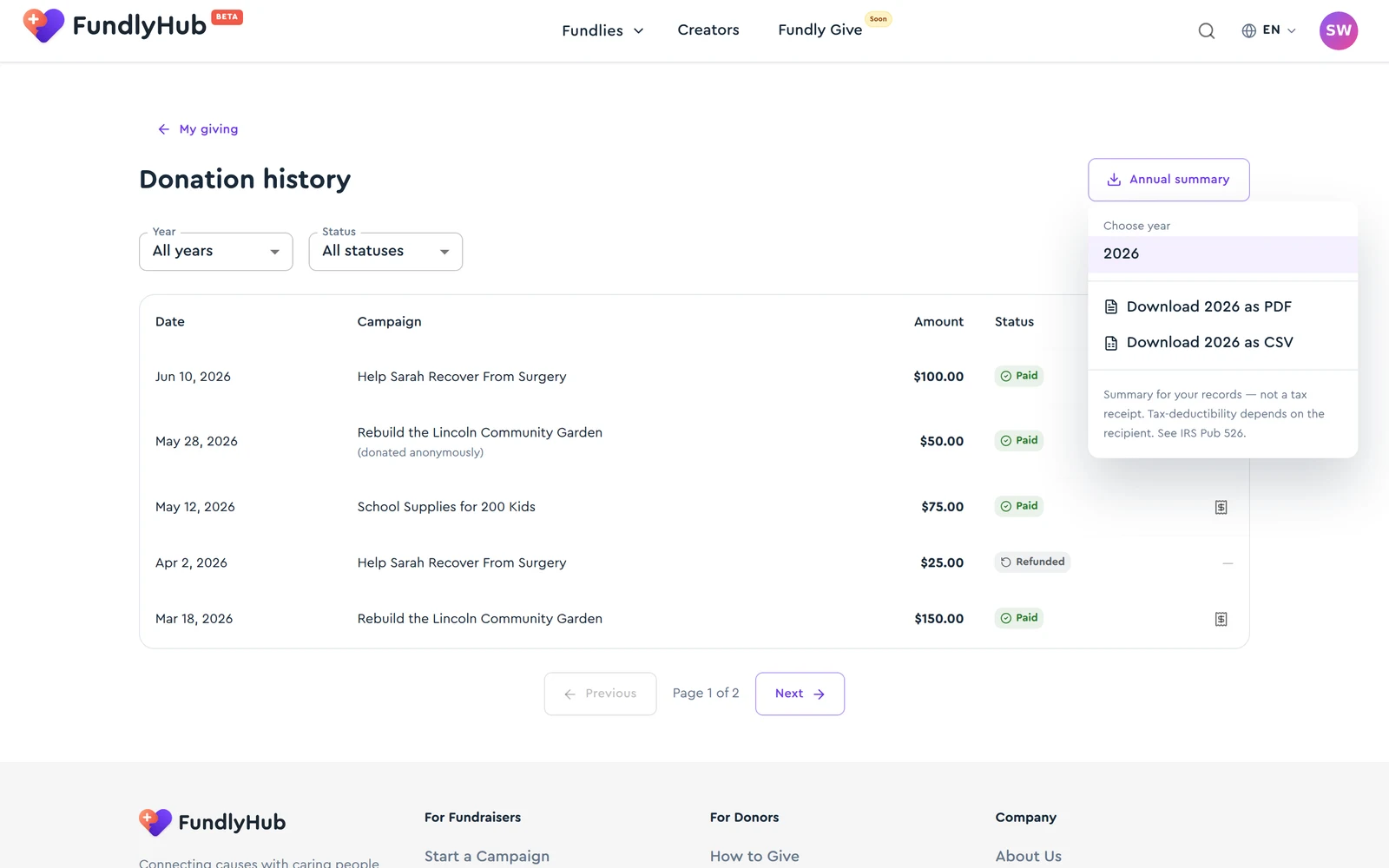Viewport: 1389px width, 868px height.
Task: Choose Download 2026 as PDF
Action: (x=1222, y=306)
